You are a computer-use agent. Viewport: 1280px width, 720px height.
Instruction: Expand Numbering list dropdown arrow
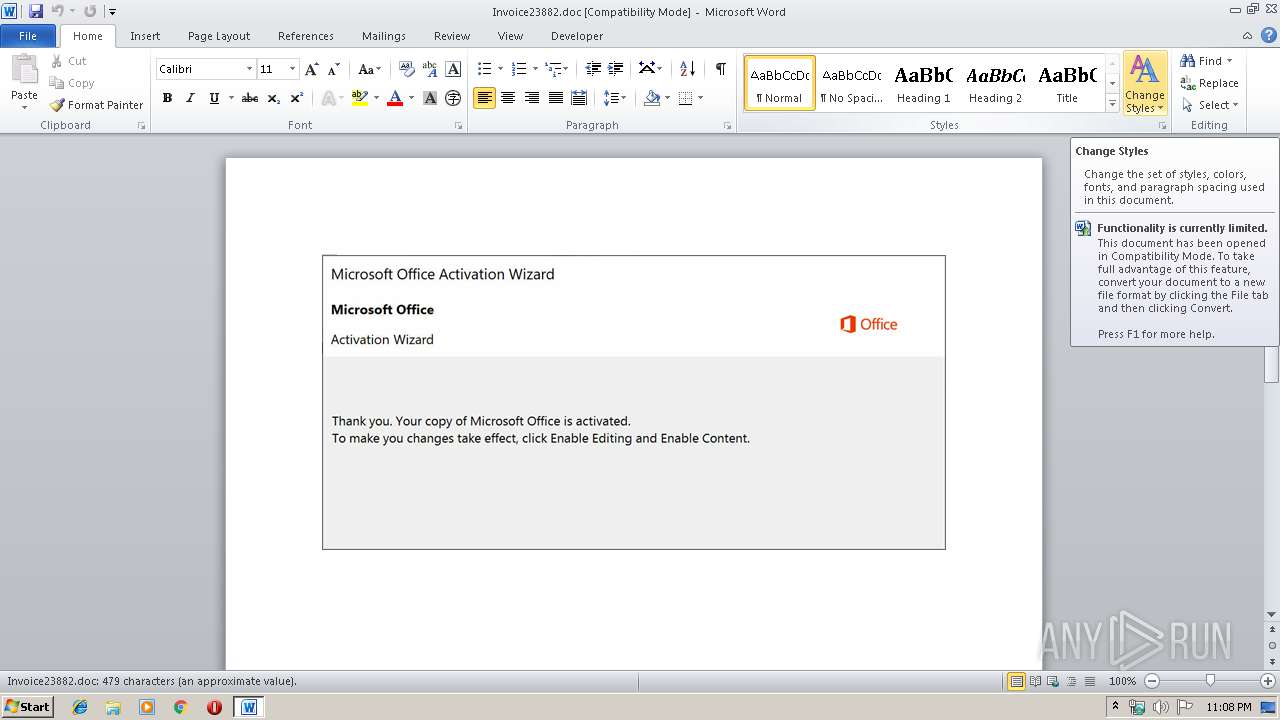535,69
